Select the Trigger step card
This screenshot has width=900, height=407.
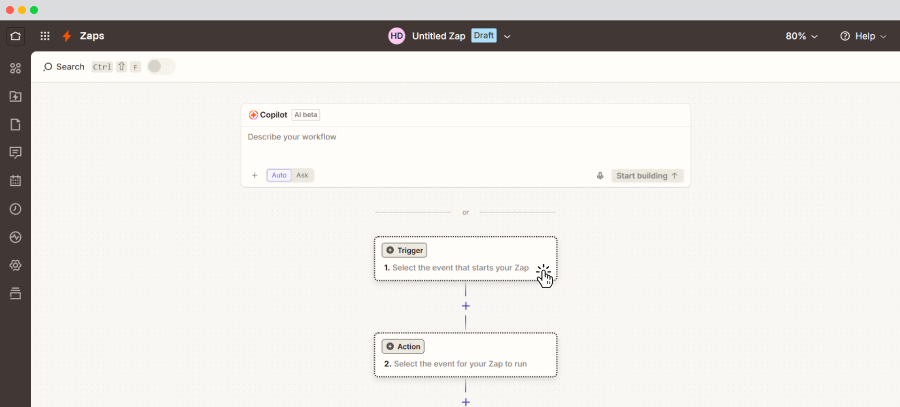tap(465, 259)
